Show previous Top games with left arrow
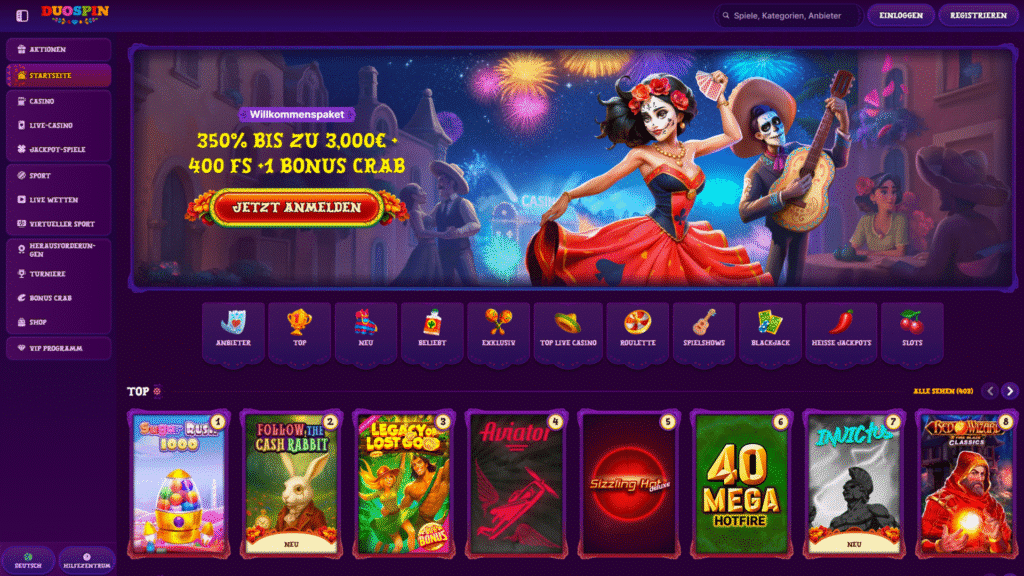1024x576 pixels. (990, 391)
